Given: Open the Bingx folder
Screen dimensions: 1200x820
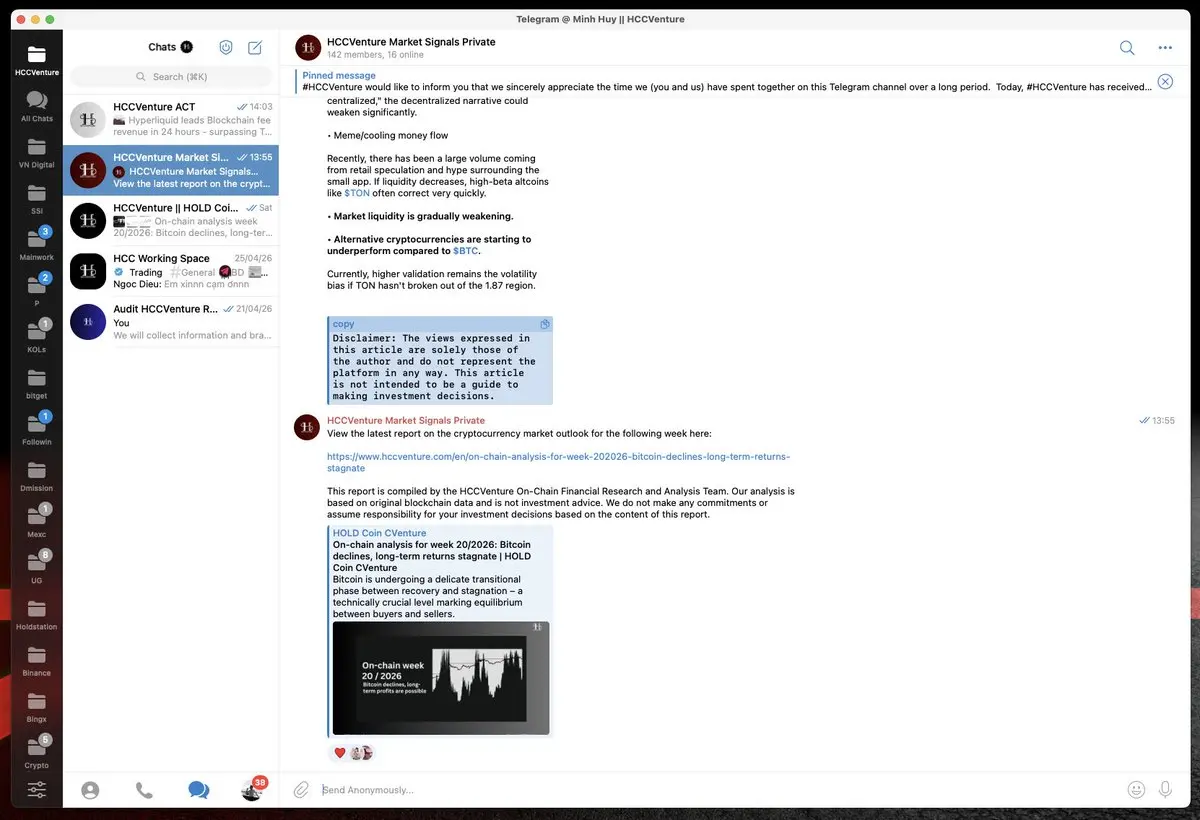Looking at the screenshot, I should click(37, 706).
